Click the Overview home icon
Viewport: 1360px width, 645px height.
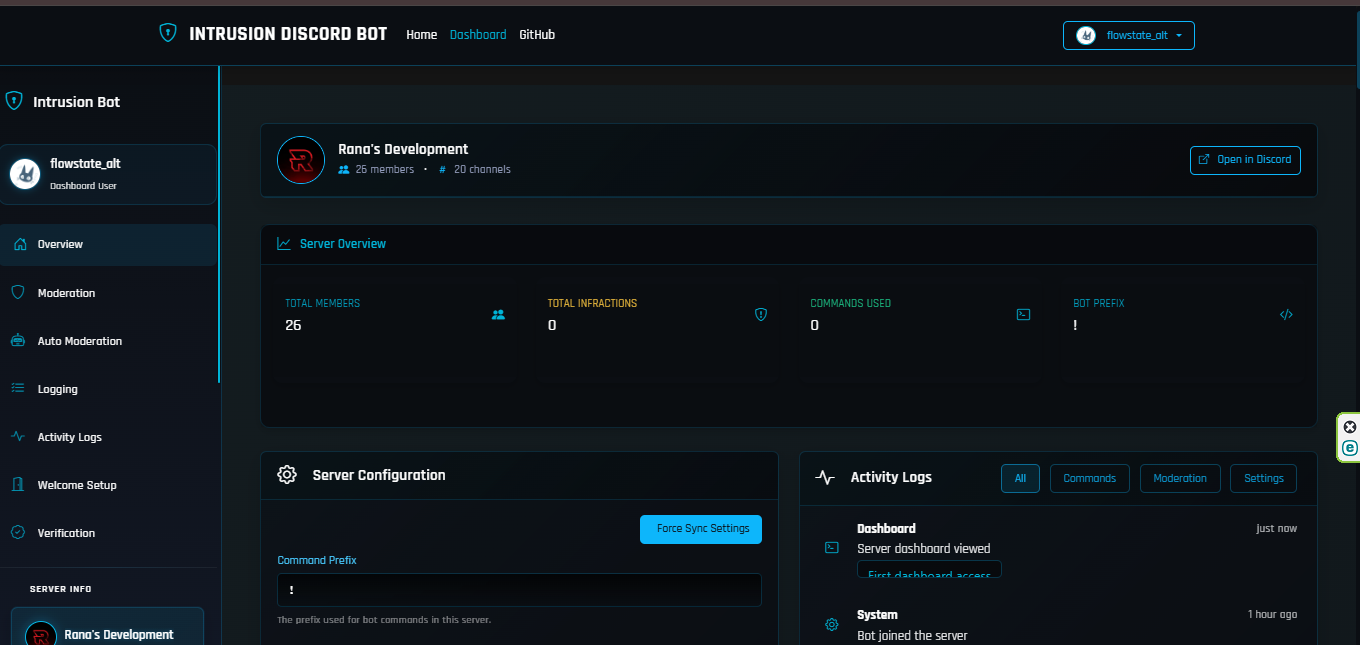tap(20, 244)
